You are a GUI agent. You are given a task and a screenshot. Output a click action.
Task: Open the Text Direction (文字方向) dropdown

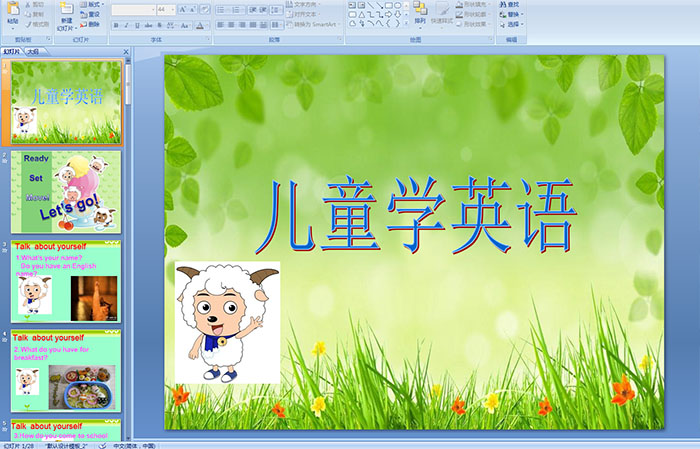(303, 4)
